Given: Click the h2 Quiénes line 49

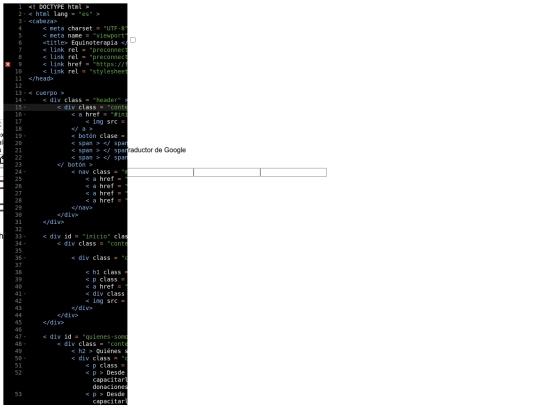Looking at the screenshot, I should click(99, 351).
